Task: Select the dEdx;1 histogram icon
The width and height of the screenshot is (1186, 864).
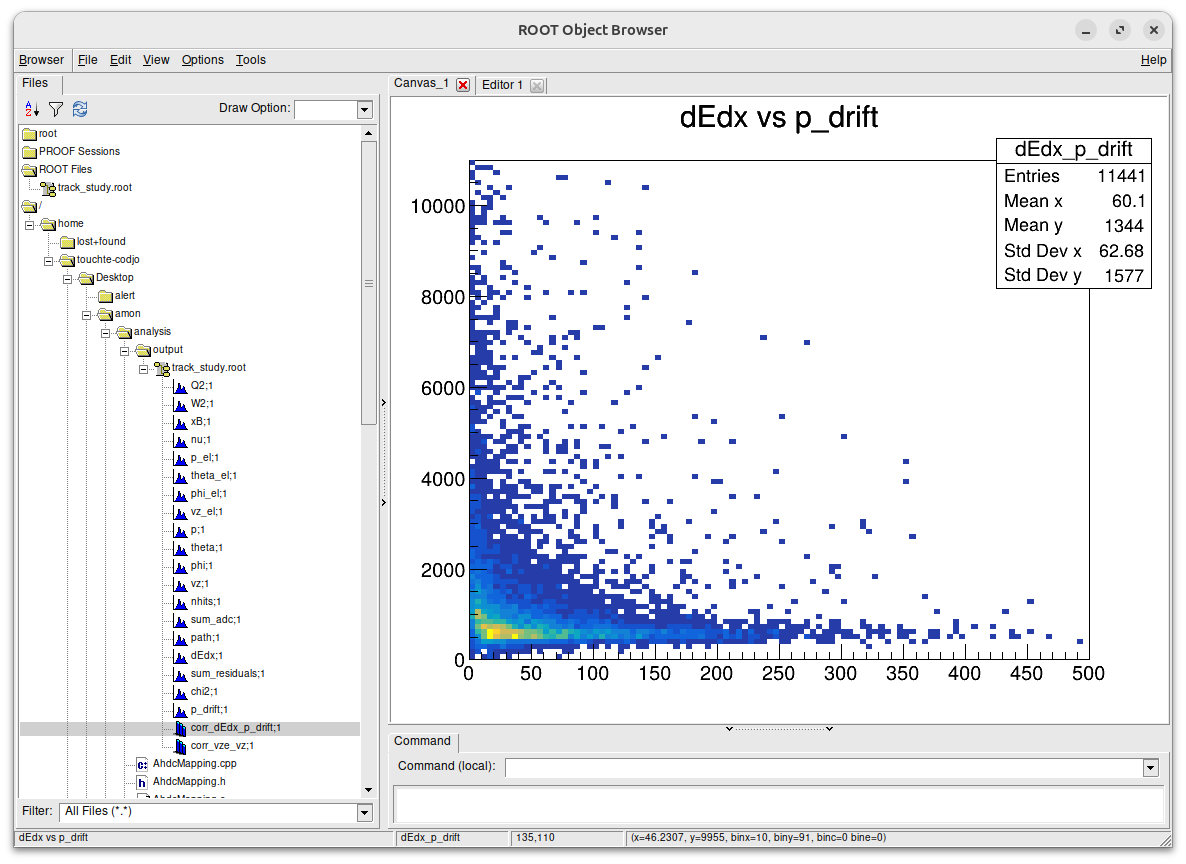Action: point(181,656)
